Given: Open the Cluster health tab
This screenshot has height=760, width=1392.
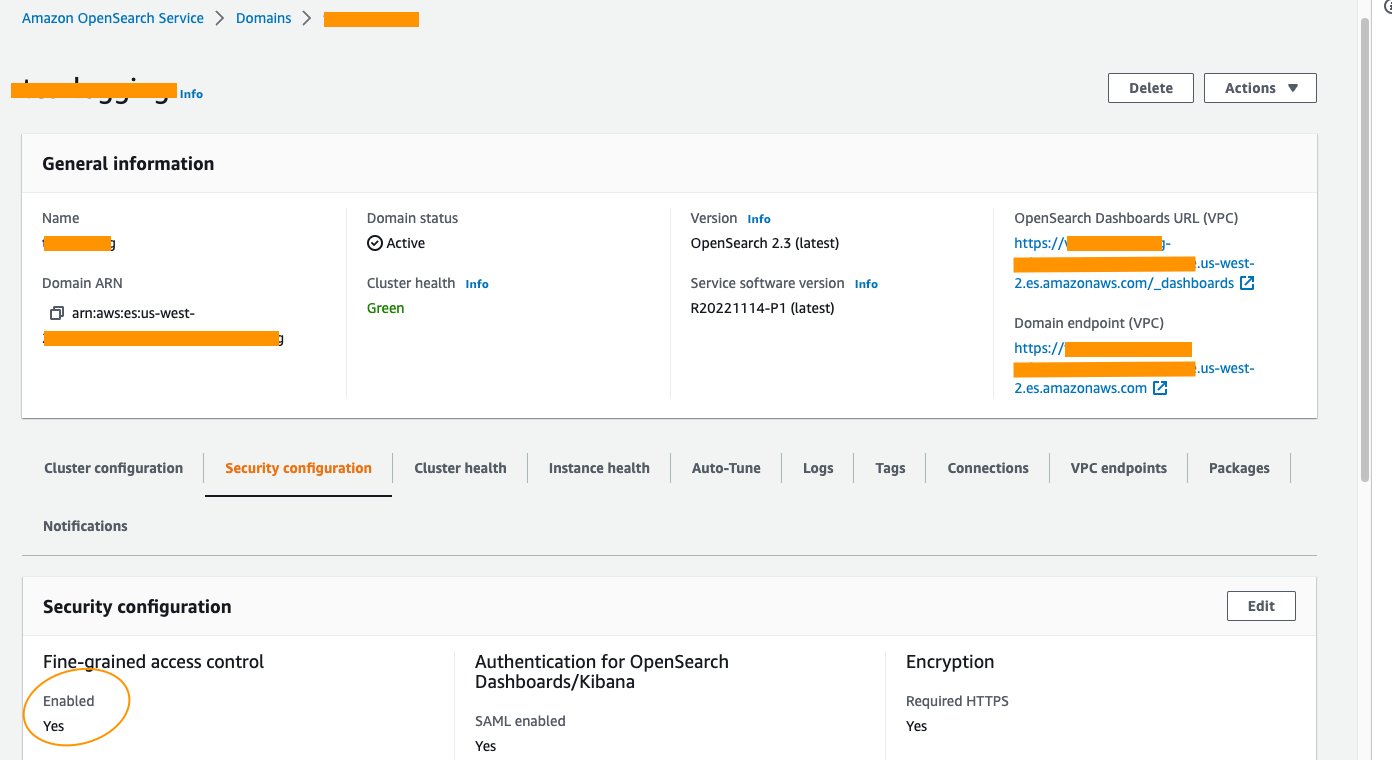Looking at the screenshot, I should [x=460, y=468].
